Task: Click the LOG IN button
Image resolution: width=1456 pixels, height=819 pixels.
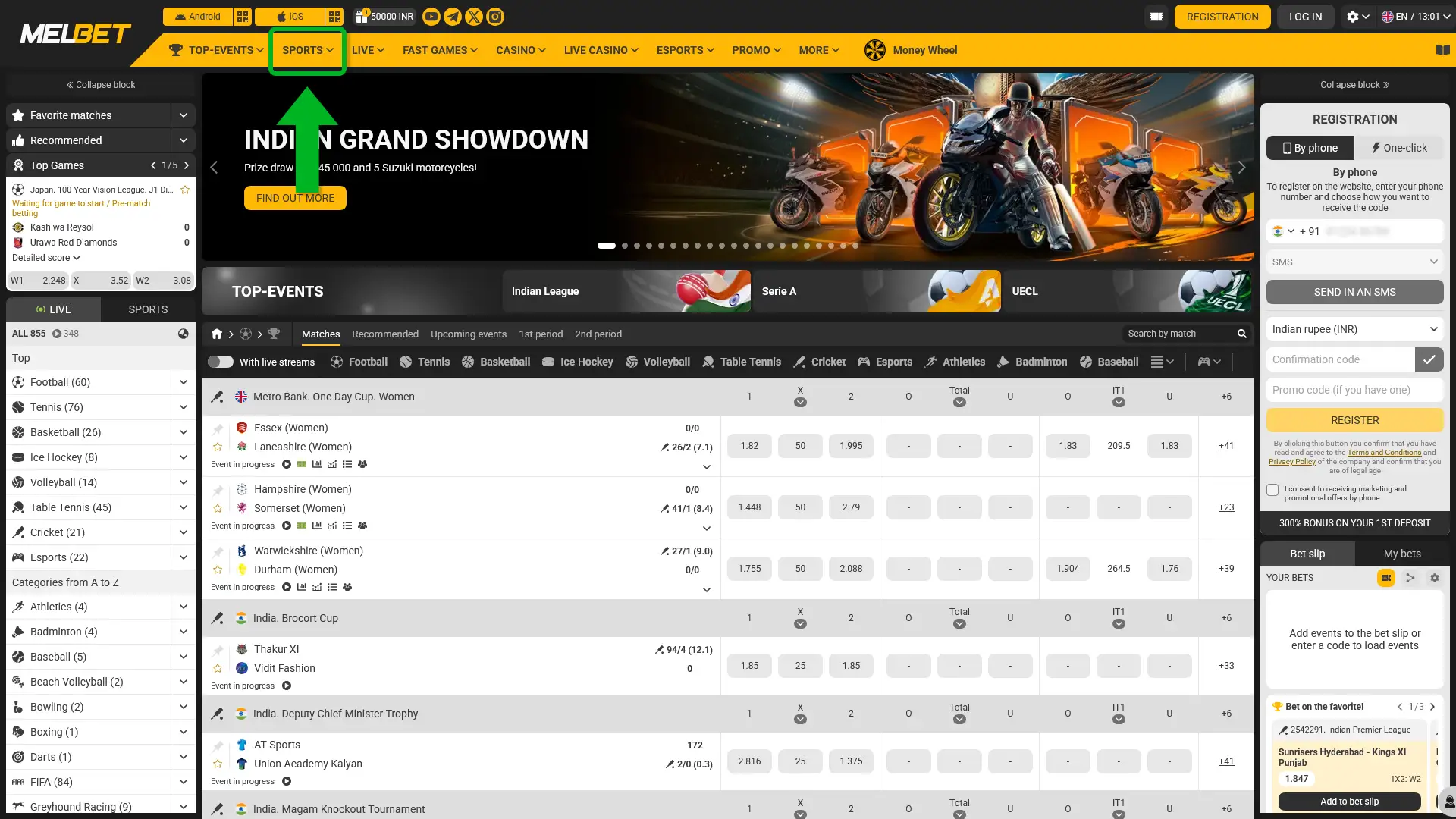Action: coord(1306,17)
